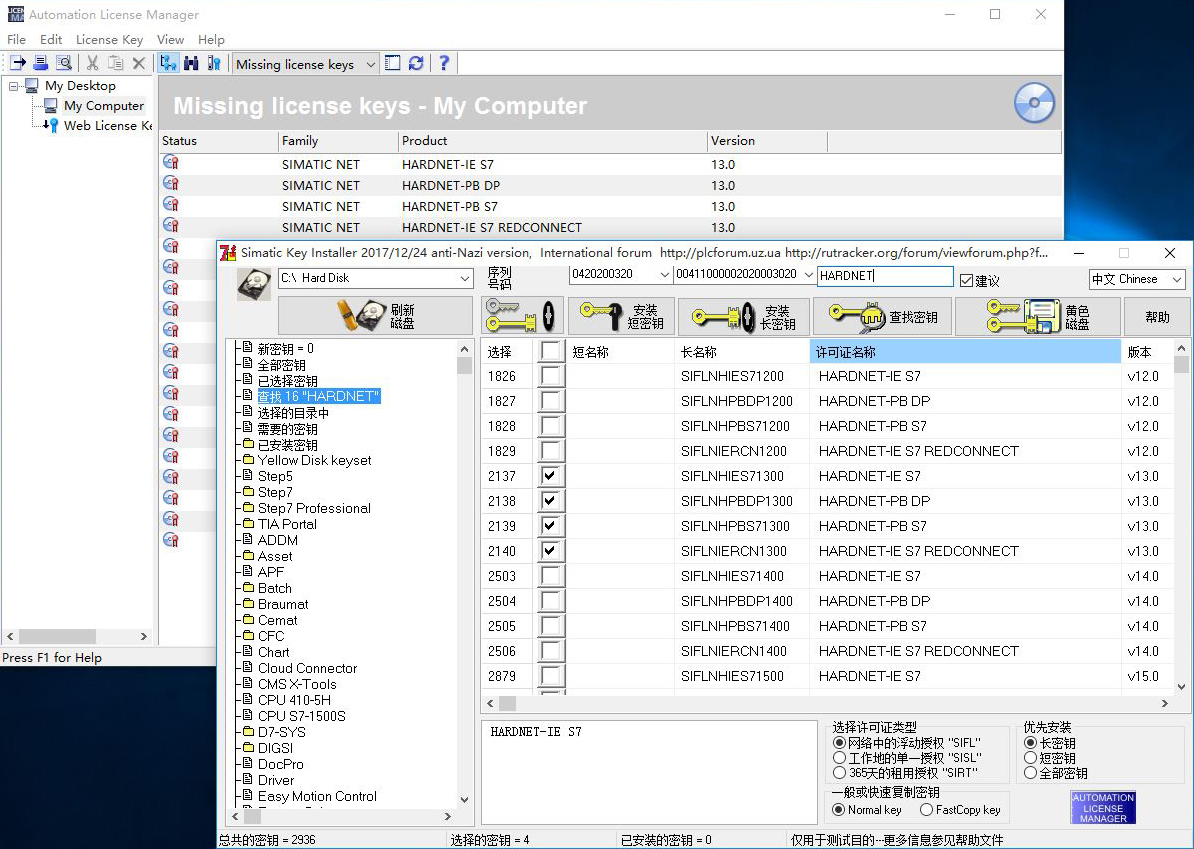The height and width of the screenshot is (849, 1194).
Task: Click the cut scissors icon
Action: [92, 63]
